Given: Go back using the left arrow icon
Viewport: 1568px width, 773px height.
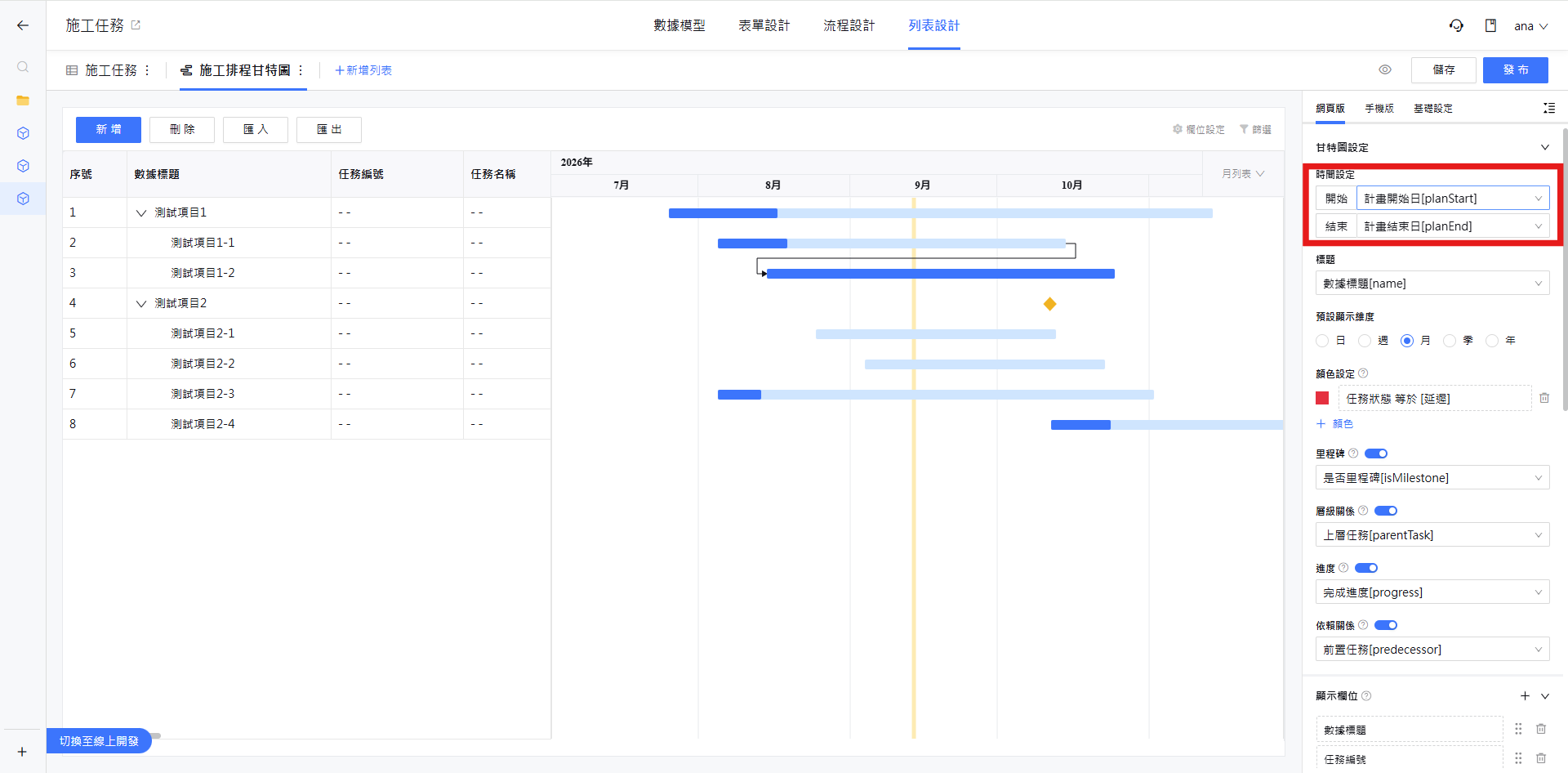Looking at the screenshot, I should pos(23,25).
